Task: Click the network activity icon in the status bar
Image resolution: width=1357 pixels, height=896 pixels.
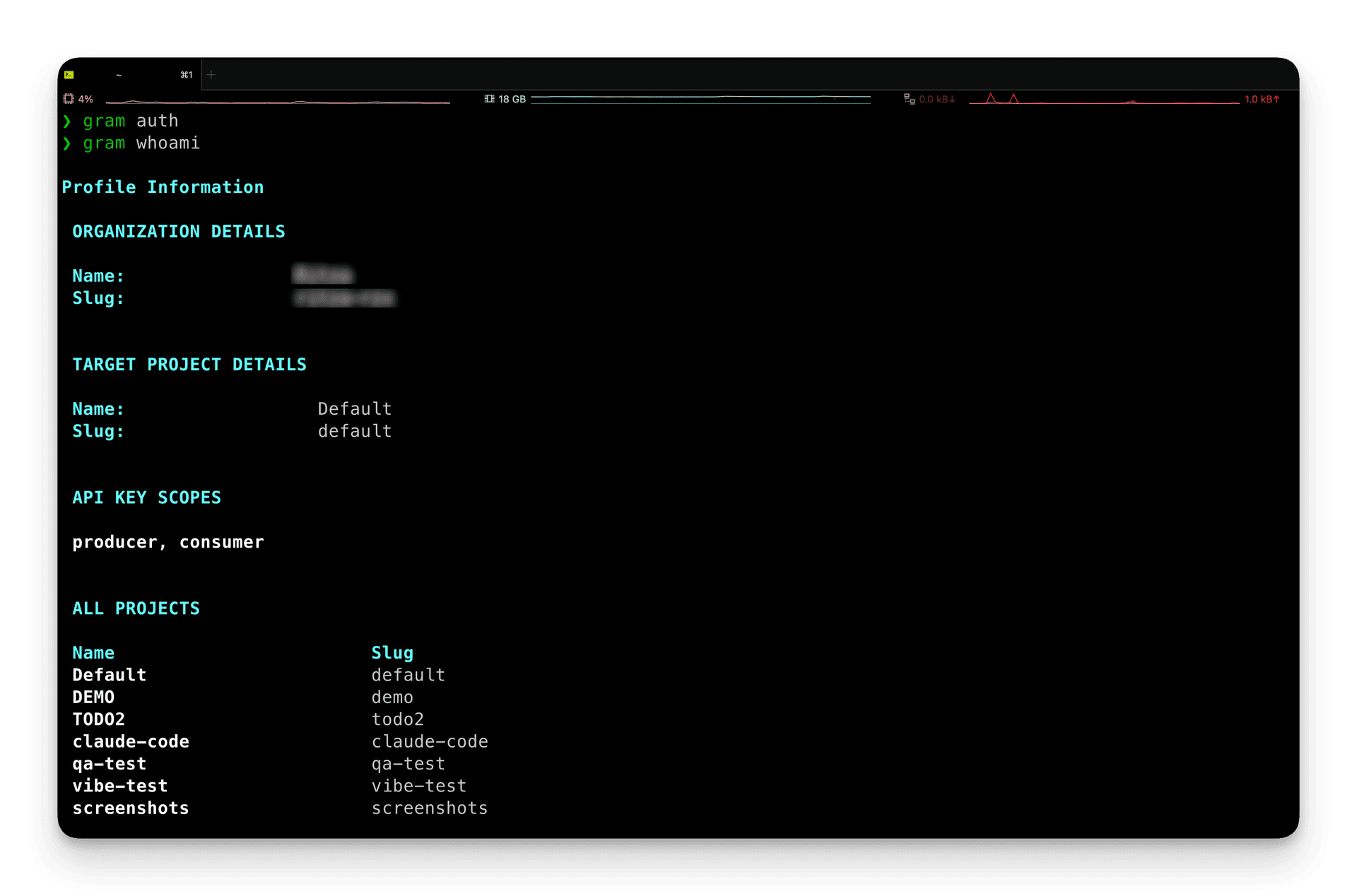Action: pos(910,99)
